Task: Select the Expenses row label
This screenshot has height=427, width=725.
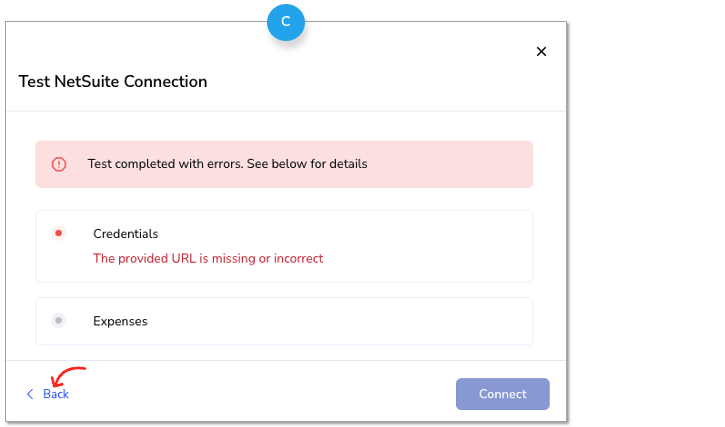Action: click(x=120, y=321)
